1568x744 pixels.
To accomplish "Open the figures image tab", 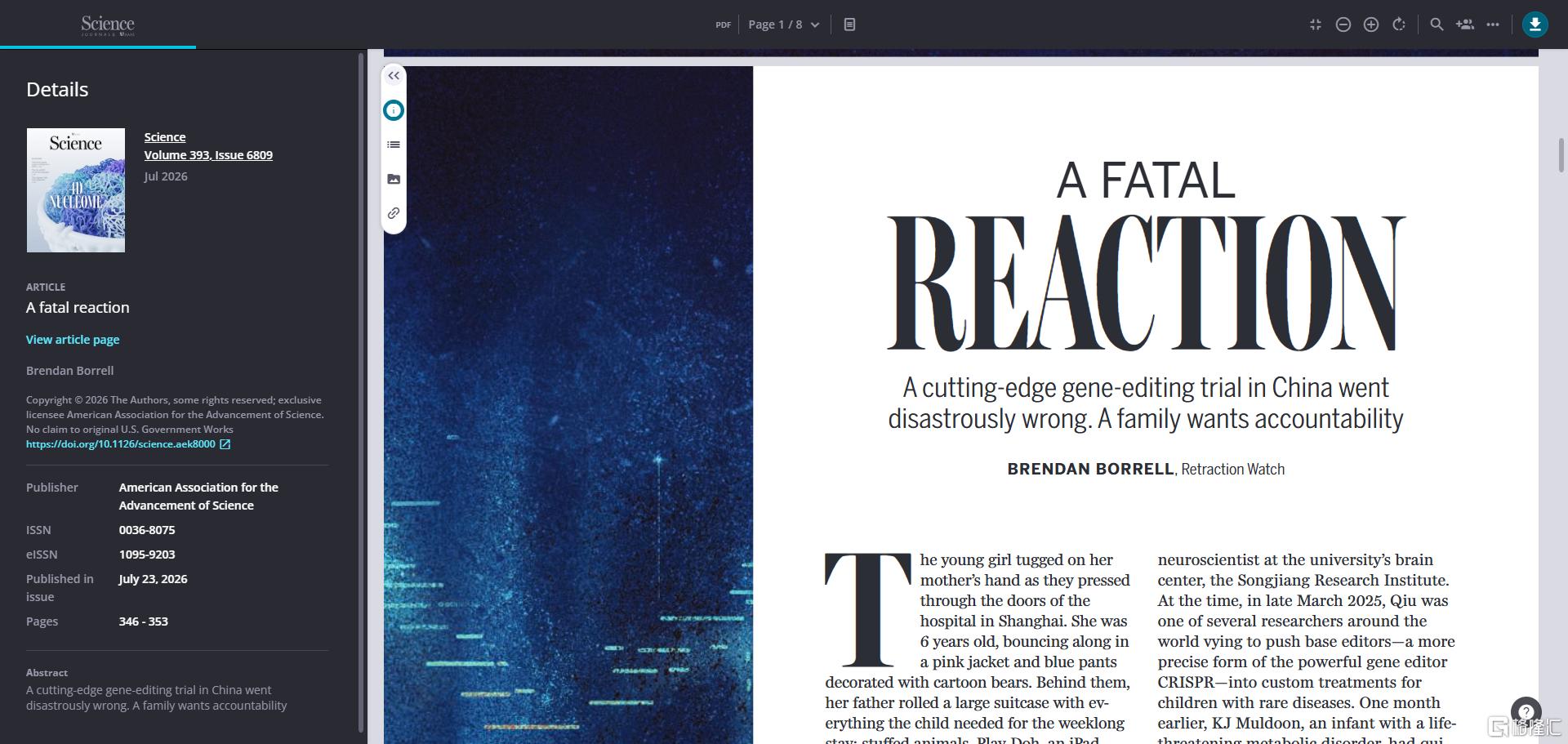I will point(394,179).
